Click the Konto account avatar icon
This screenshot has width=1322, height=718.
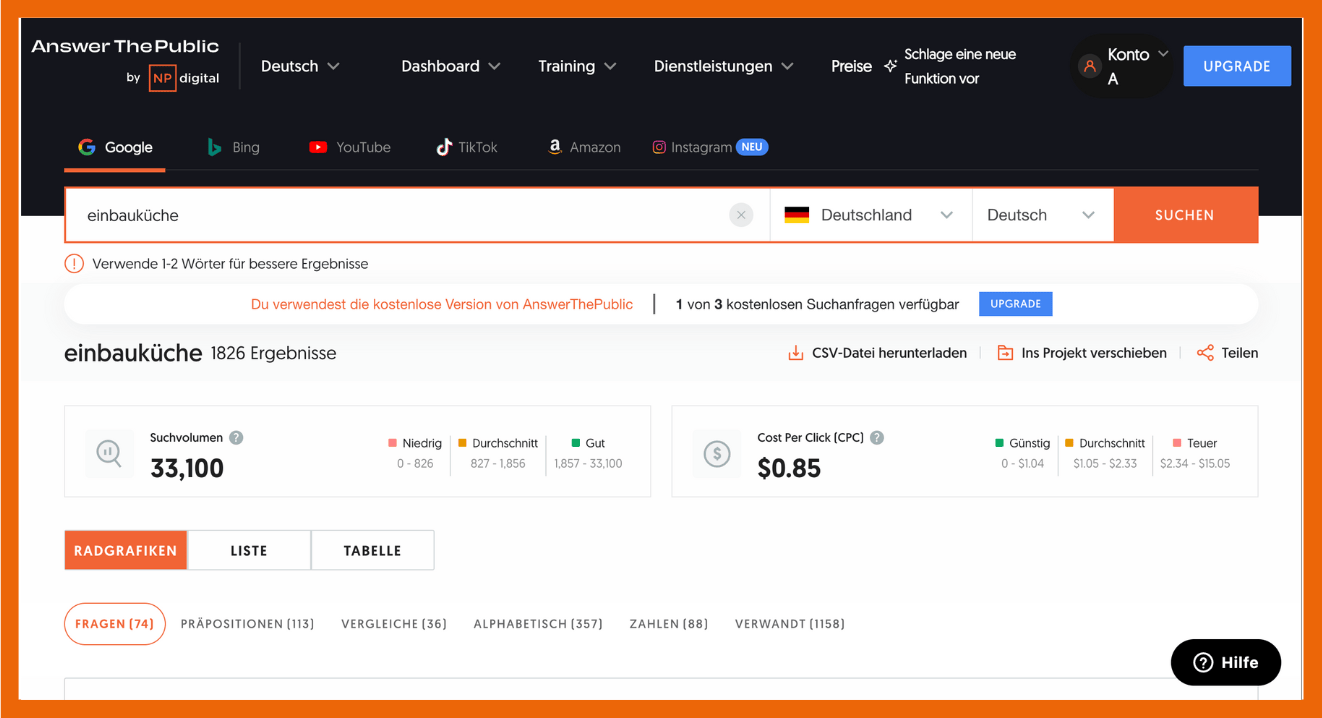coord(1089,66)
